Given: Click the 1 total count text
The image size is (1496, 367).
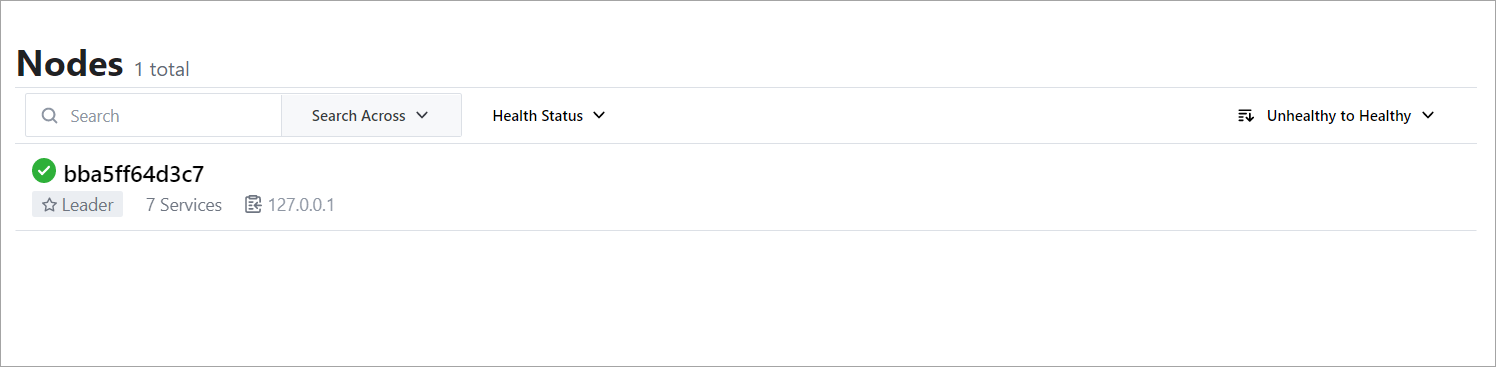Looking at the screenshot, I should pos(162,69).
